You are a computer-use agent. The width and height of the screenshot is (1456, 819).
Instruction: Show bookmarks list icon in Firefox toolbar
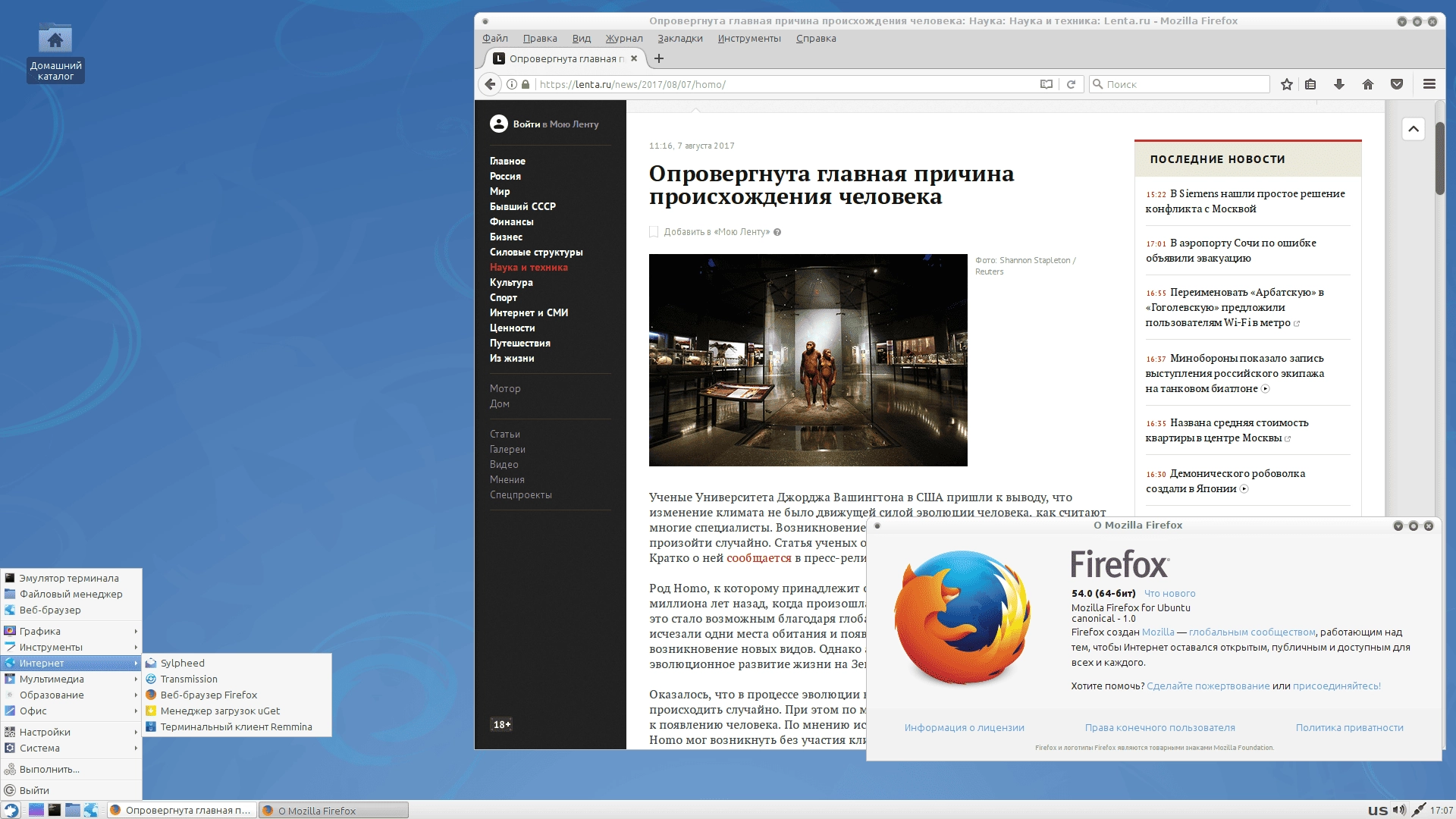tap(1310, 84)
